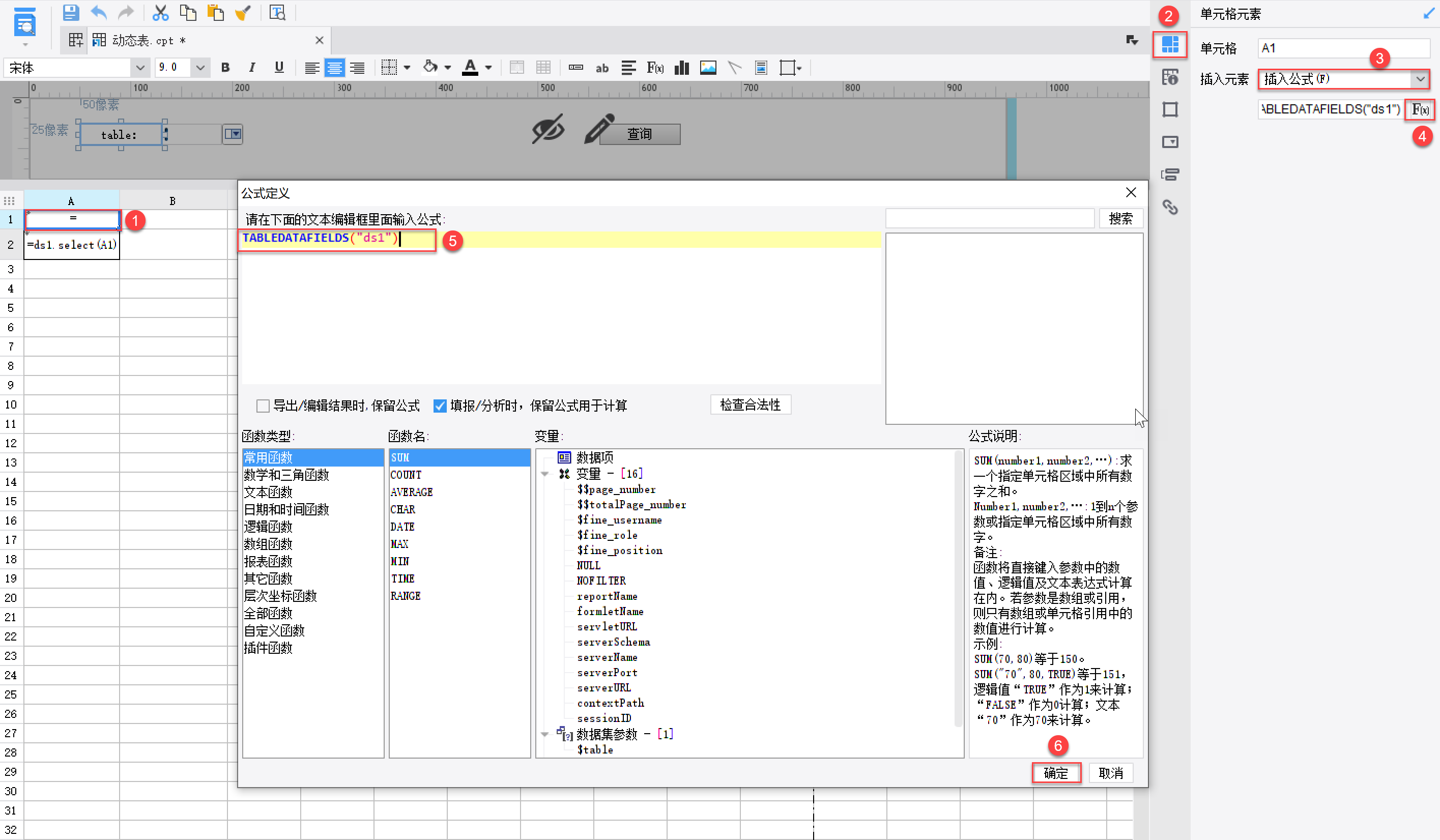The height and width of the screenshot is (840, 1440).
Task: Open the hyperlink panel icon in right sidebar
Action: pyautogui.click(x=1170, y=207)
